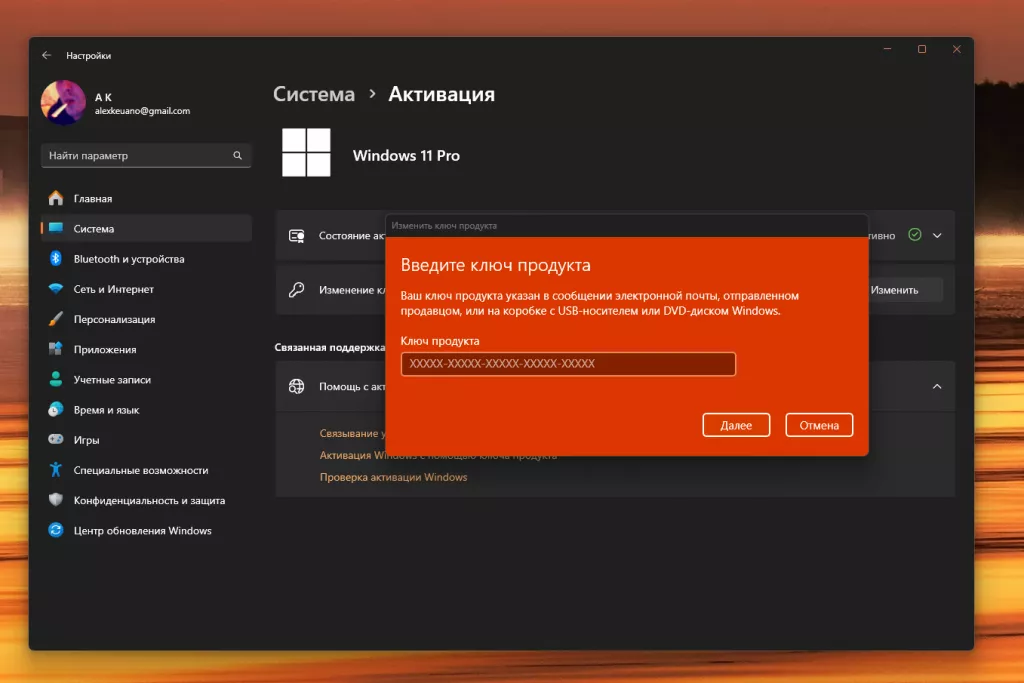Viewport: 1024px width, 683px height.
Task: Click inside the Ключ продукта input field
Action: click(567, 364)
